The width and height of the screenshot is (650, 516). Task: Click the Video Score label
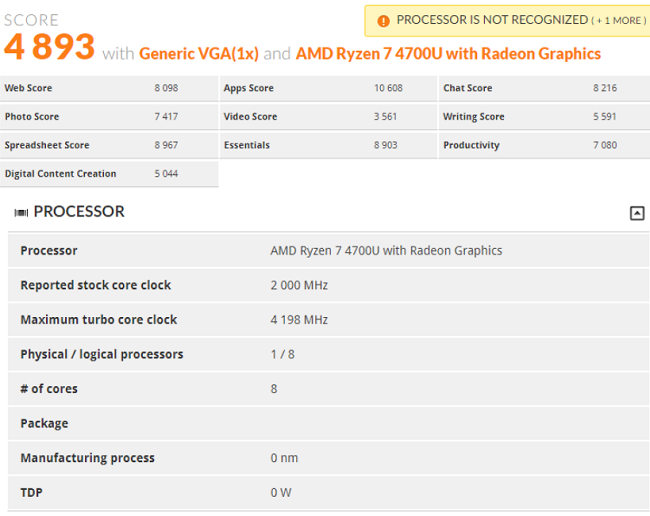click(250, 116)
